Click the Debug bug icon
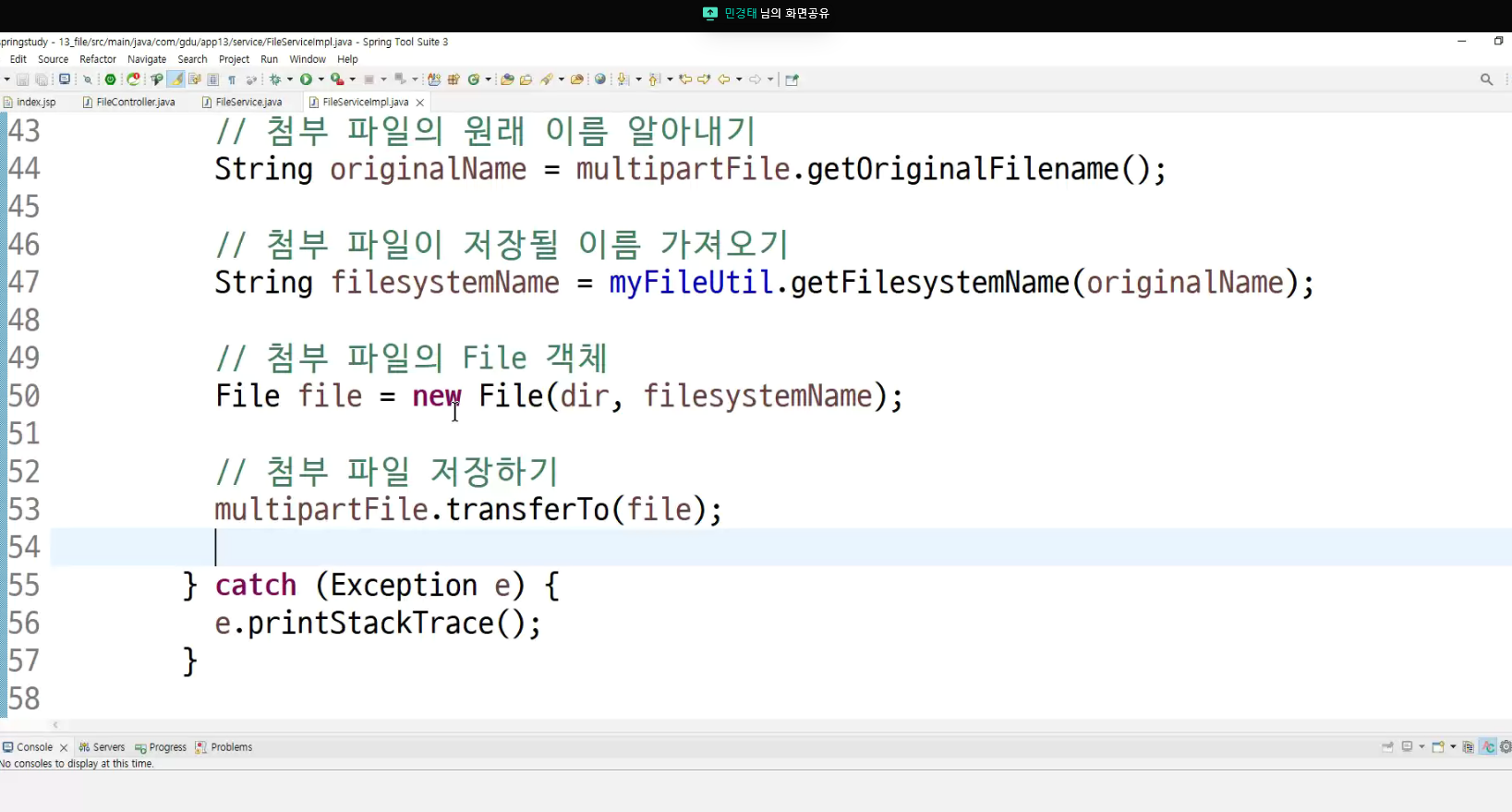This screenshot has width=1512, height=812. pos(275,79)
